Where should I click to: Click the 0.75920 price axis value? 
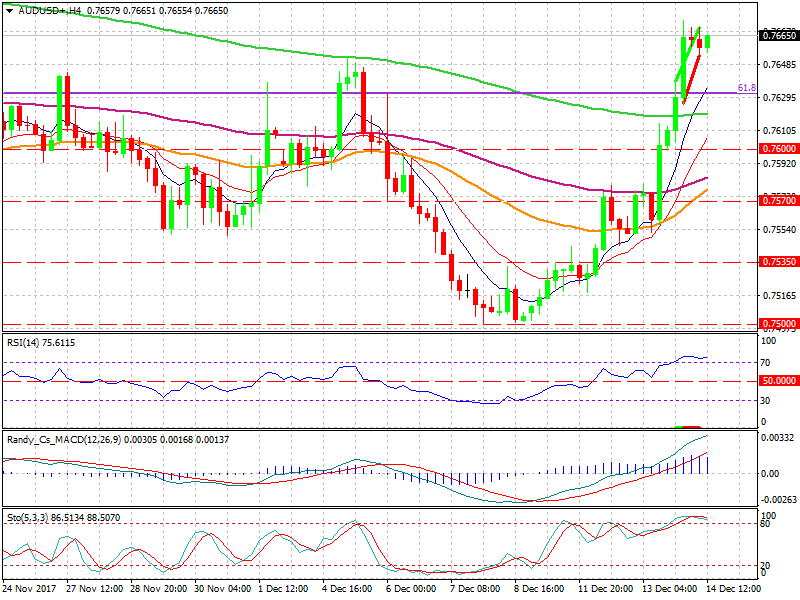780,164
